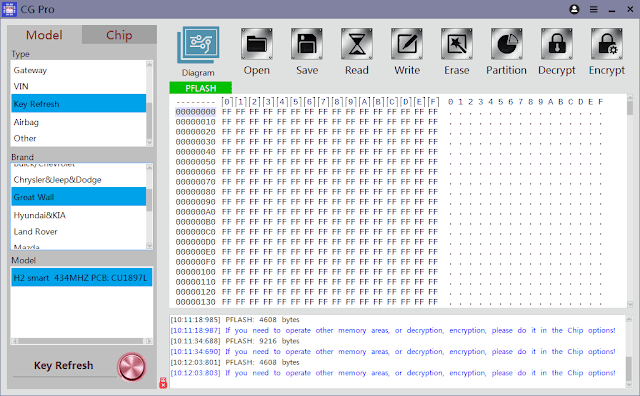Click the hex address 00000100
Viewport: 640px width, 396px height.
(196, 272)
